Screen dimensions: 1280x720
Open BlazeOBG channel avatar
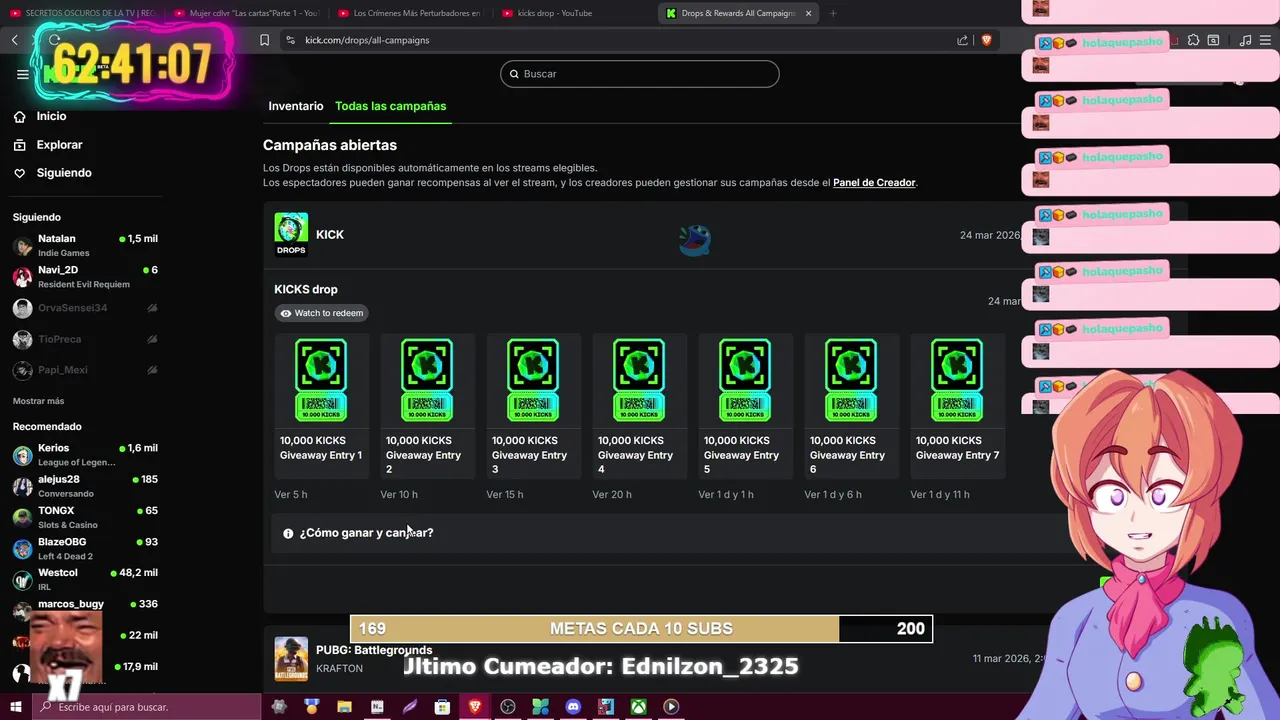(x=22, y=548)
